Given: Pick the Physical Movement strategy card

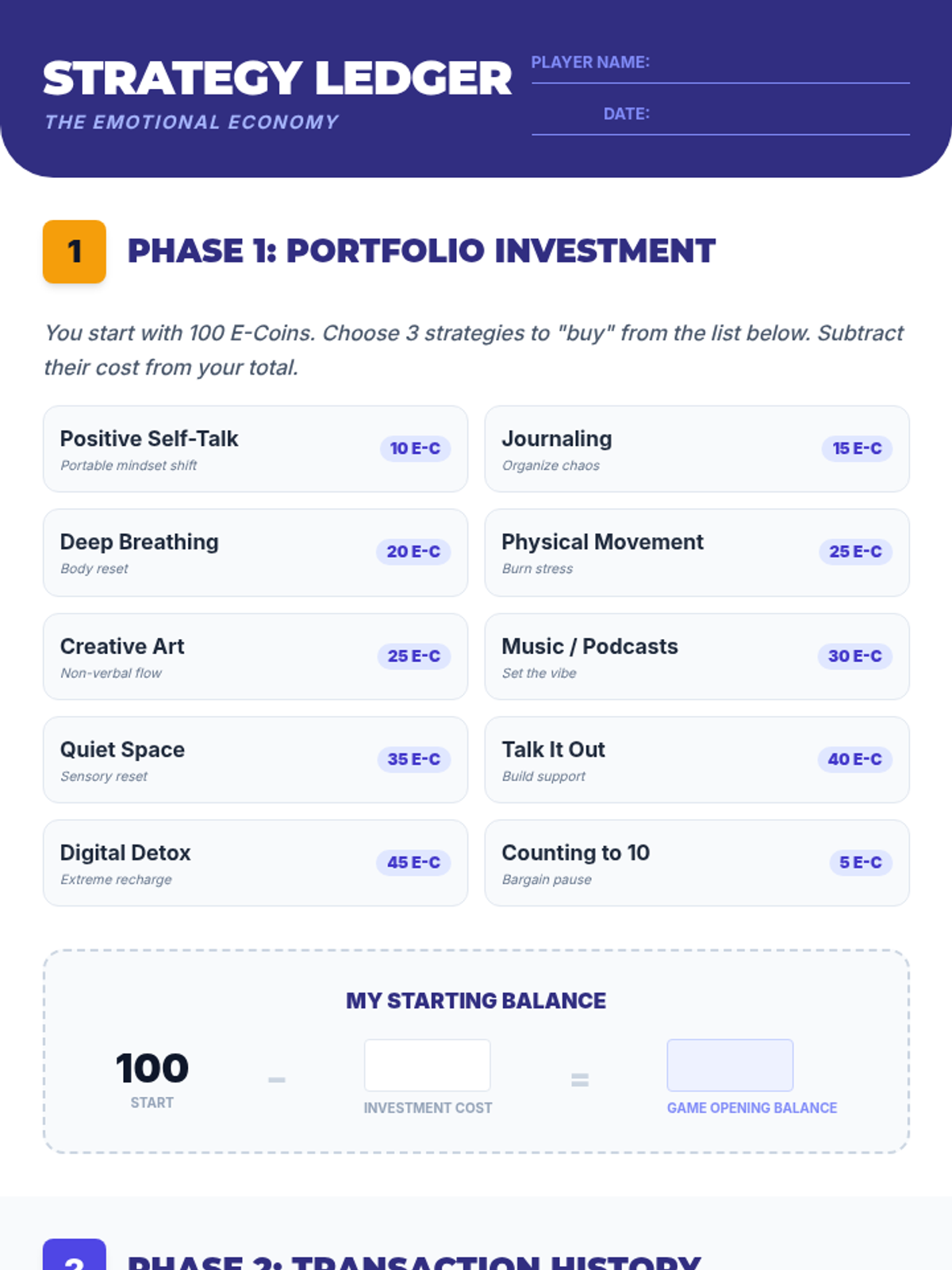Looking at the screenshot, I should [x=697, y=552].
